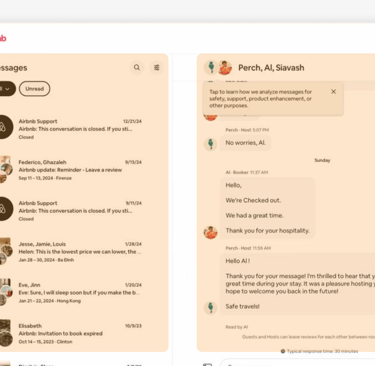Click the reviews notice about Guests and Hosts
The image size is (375, 366).
308,337
